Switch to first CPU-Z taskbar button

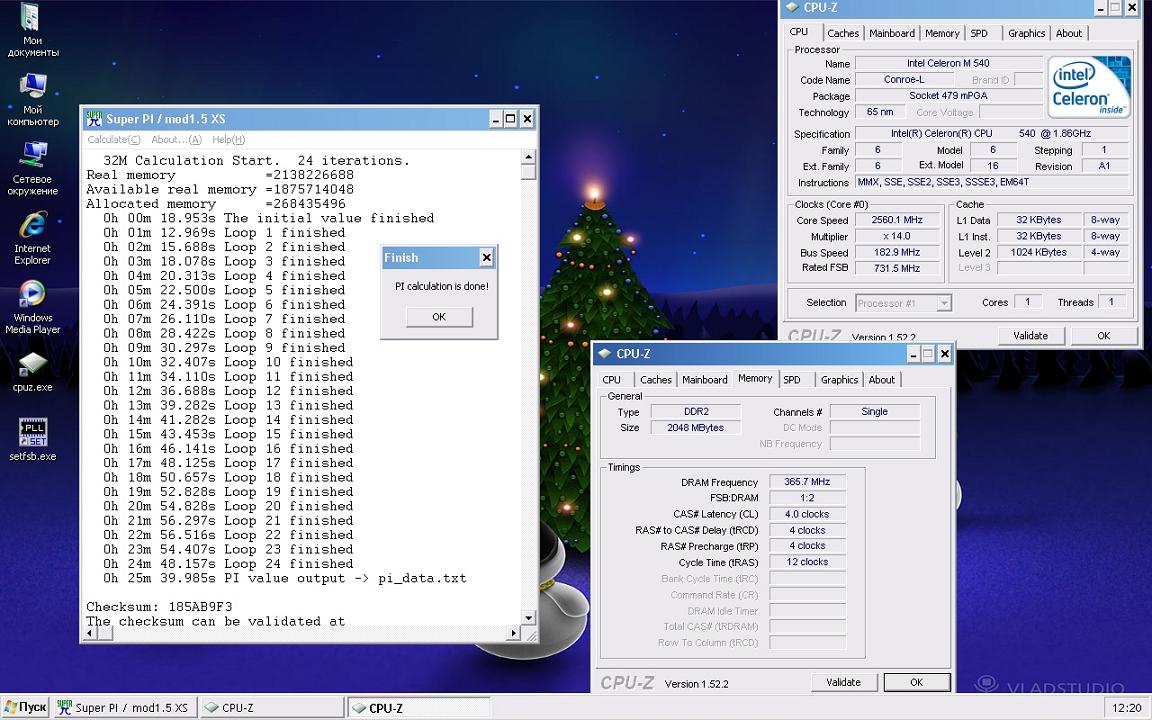[271, 708]
